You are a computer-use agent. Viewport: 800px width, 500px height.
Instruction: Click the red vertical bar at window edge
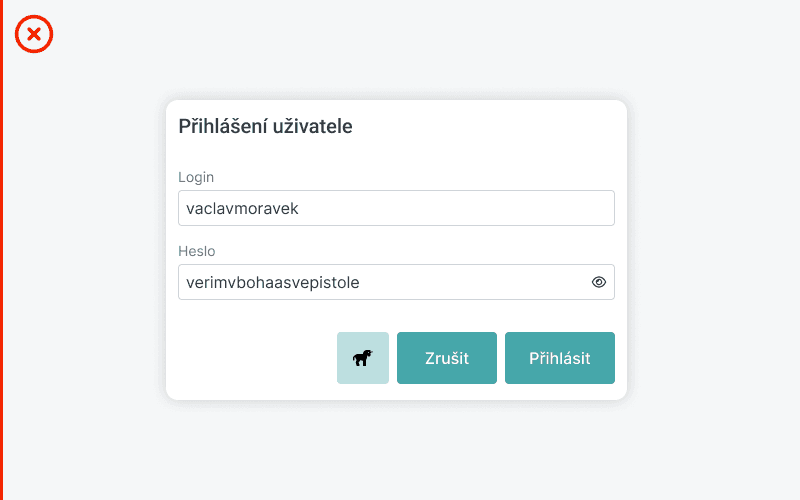pos(1,250)
